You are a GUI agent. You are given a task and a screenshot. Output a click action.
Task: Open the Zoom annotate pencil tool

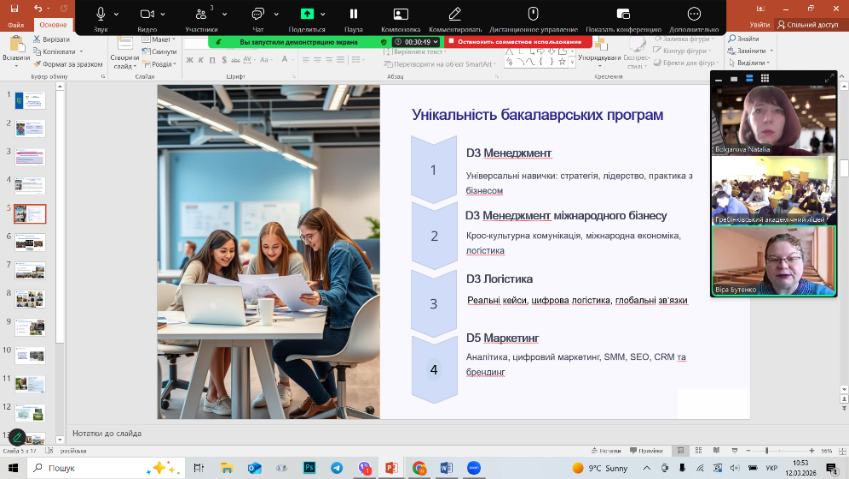click(x=455, y=15)
